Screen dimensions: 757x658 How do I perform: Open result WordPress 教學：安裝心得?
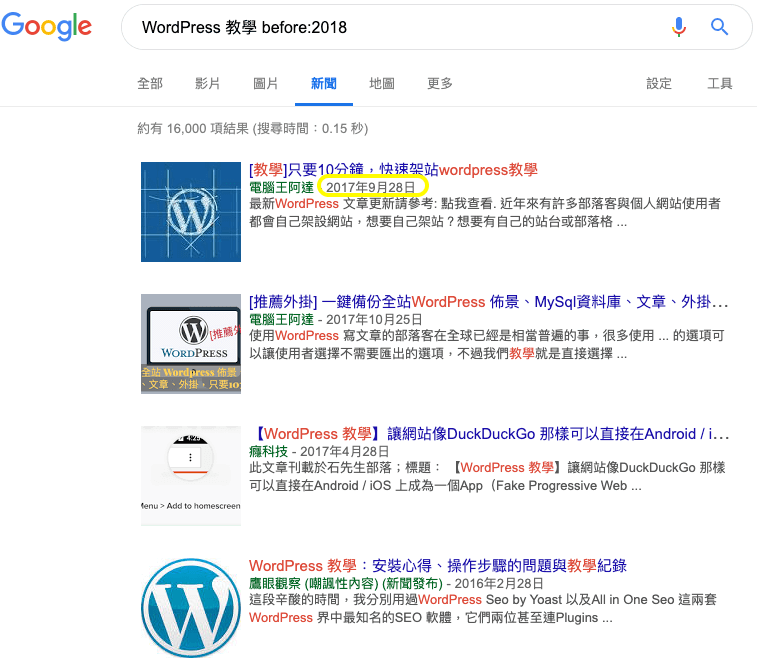point(437,565)
